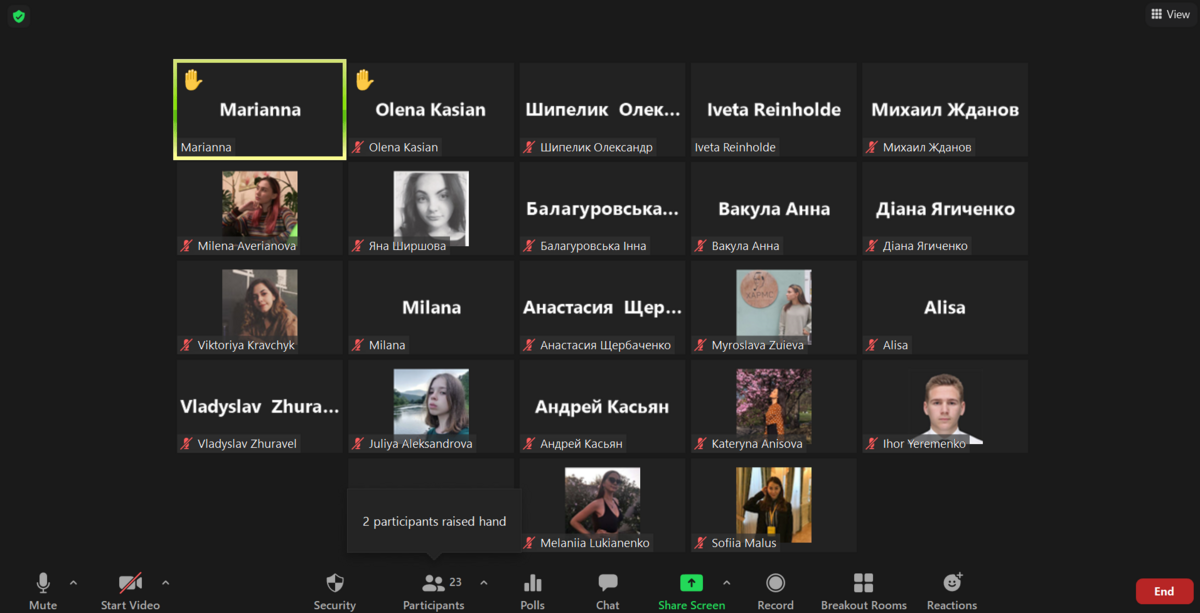The image size is (1200, 613).
Task: Select Marianna's video tile
Action: tap(260, 110)
